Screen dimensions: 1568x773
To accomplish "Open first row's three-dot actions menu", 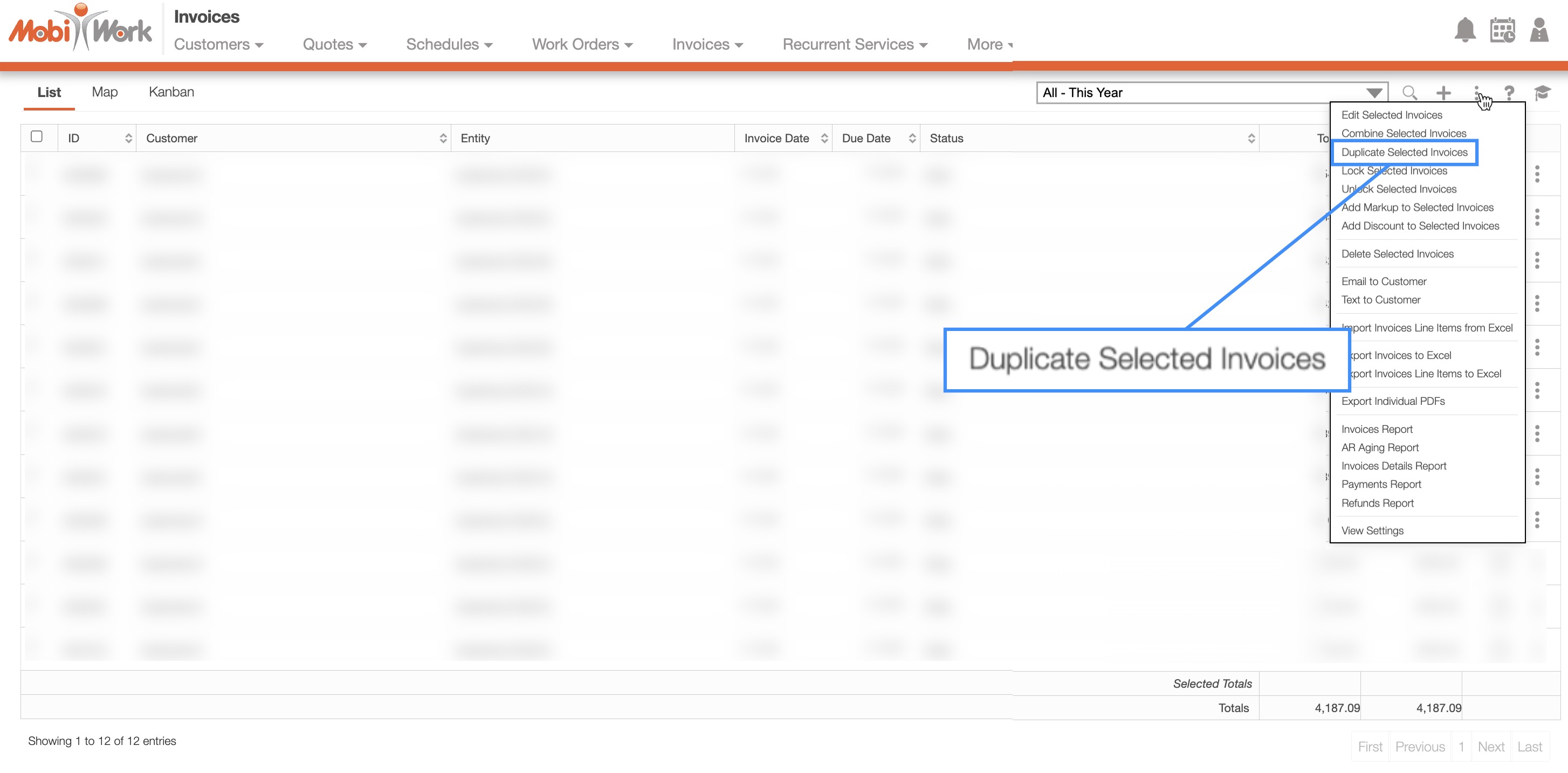I will tap(1537, 174).
